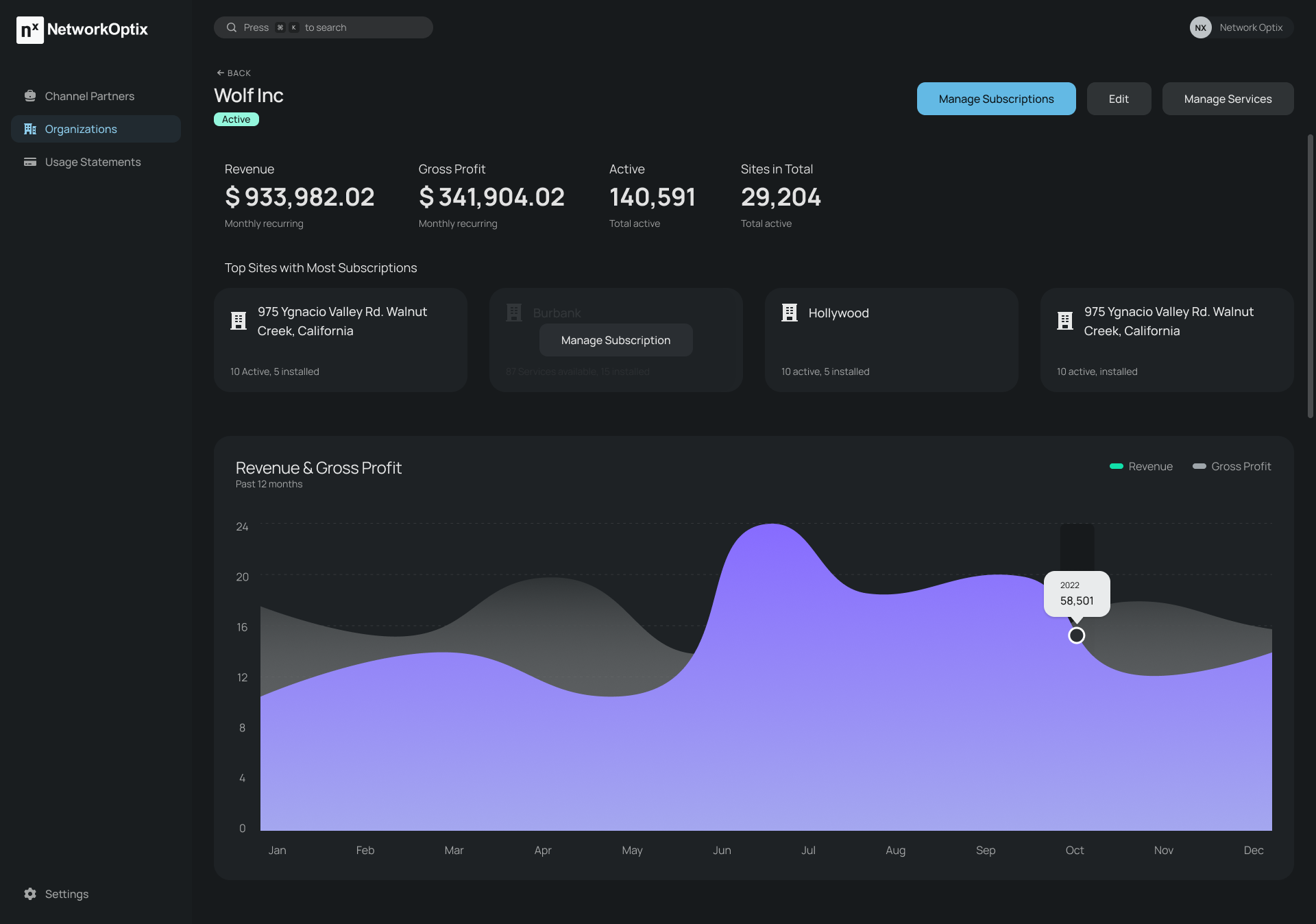Click the Wolf Inc title
1316x924 pixels.
point(249,95)
